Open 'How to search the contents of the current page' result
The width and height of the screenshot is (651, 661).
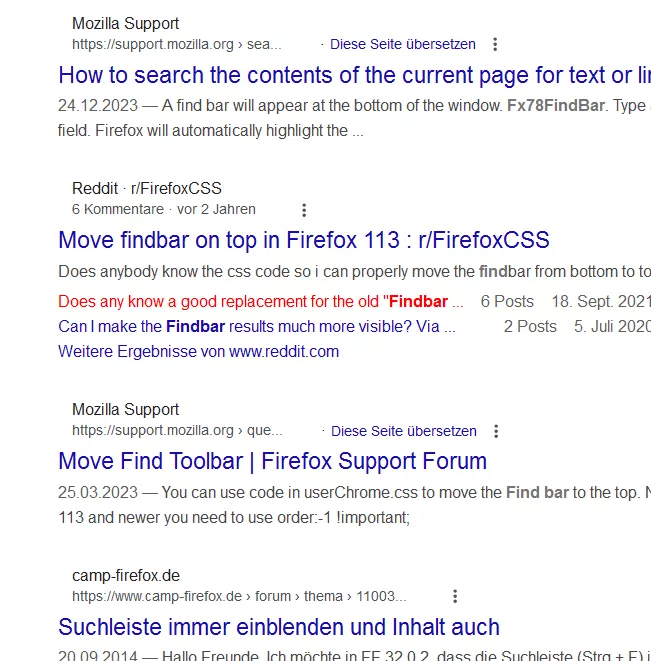click(x=355, y=75)
